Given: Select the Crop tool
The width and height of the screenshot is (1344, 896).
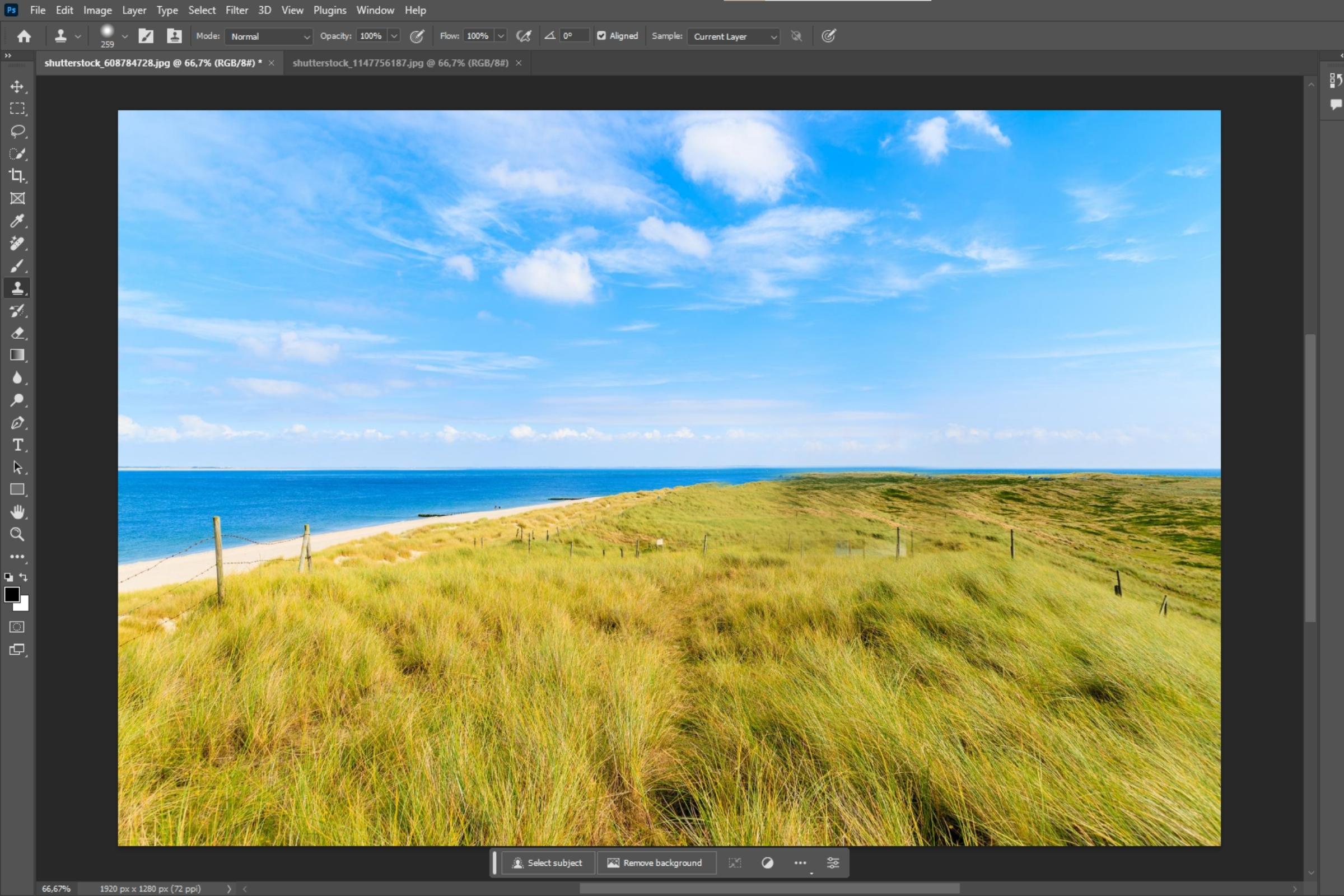Looking at the screenshot, I should [17, 176].
